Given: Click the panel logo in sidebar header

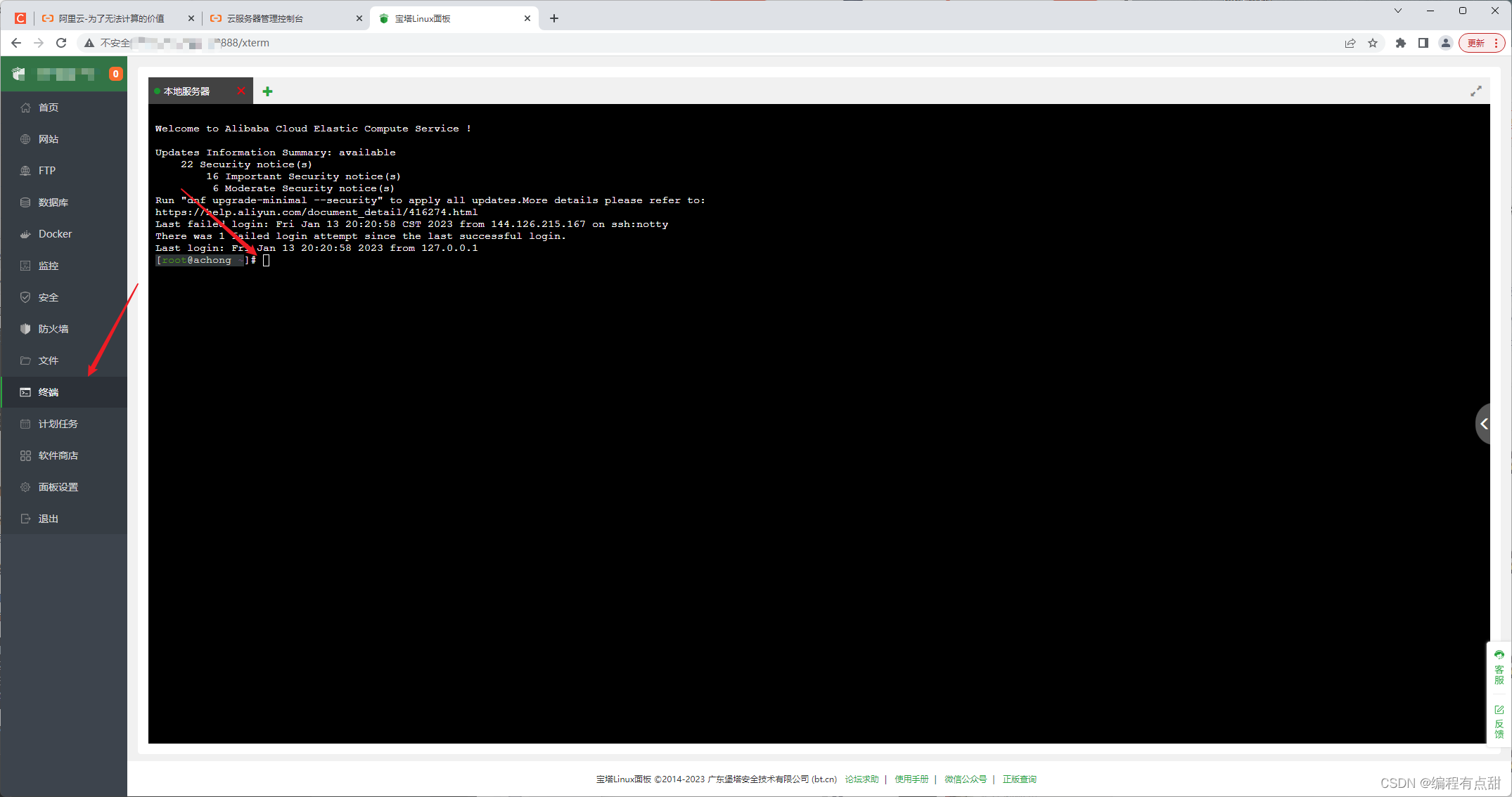Looking at the screenshot, I should pos(19,74).
